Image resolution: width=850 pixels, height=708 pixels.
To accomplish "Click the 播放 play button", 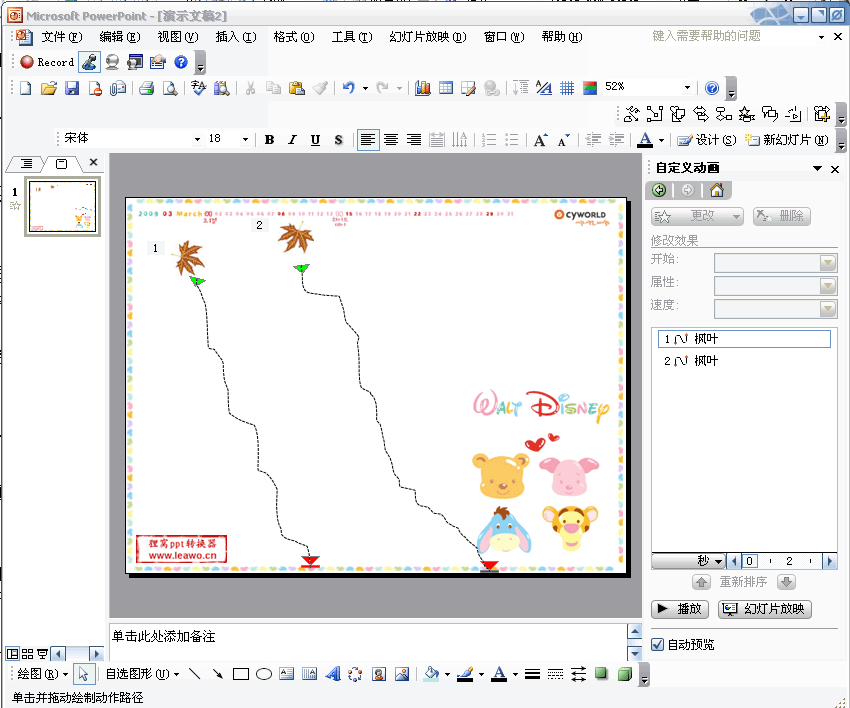I will coord(680,609).
